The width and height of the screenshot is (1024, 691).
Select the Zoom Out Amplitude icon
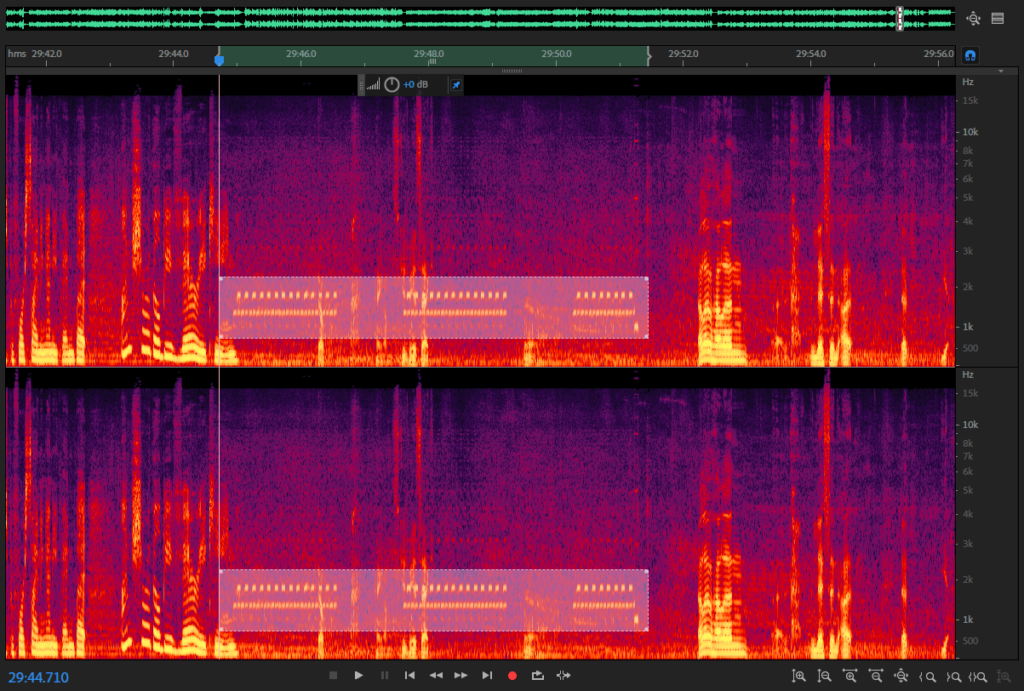coord(824,675)
